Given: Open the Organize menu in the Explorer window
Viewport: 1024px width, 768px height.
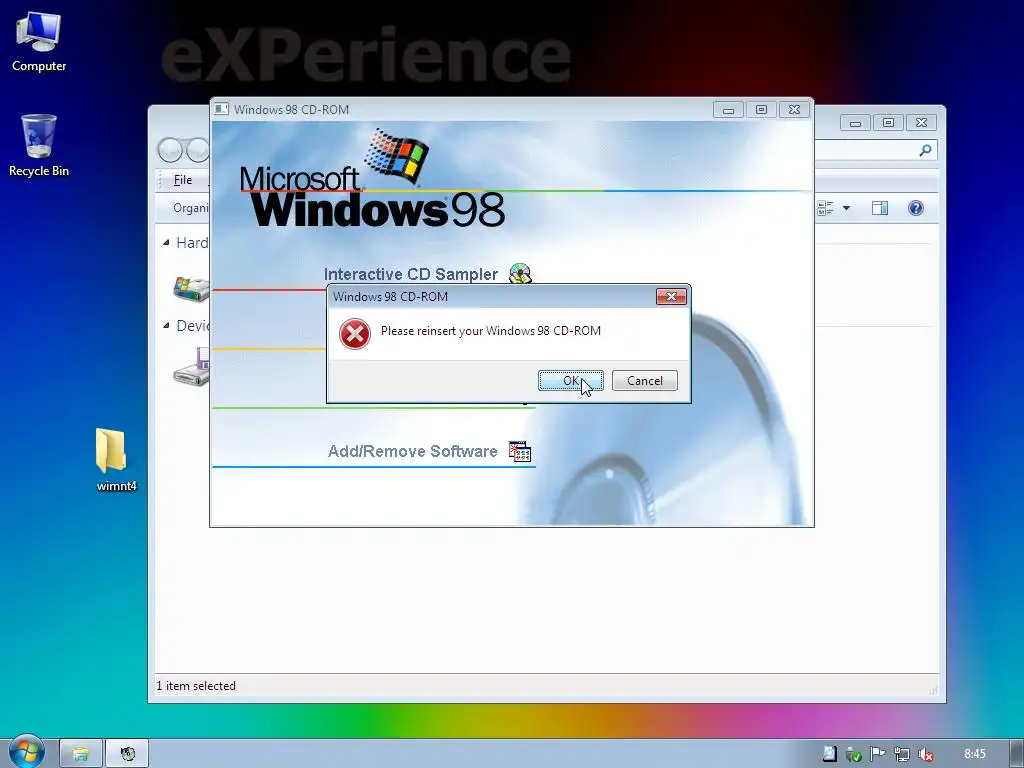Looking at the screenshot, I should [190, 208].
